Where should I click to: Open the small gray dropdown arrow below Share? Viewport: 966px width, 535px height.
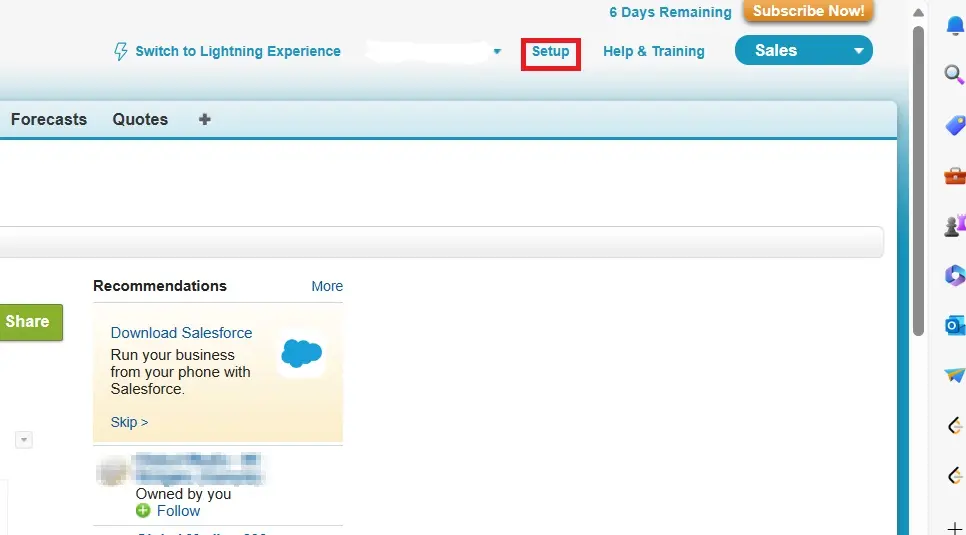tap(23, 439)
